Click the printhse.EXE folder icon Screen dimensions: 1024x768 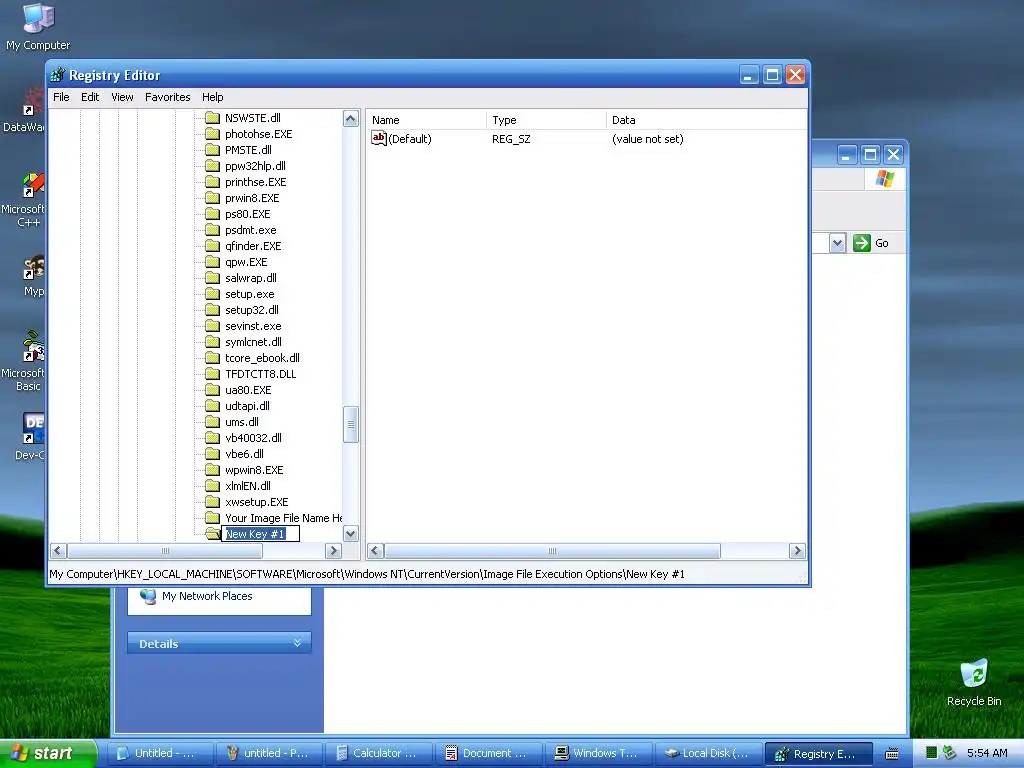(212, 182)
